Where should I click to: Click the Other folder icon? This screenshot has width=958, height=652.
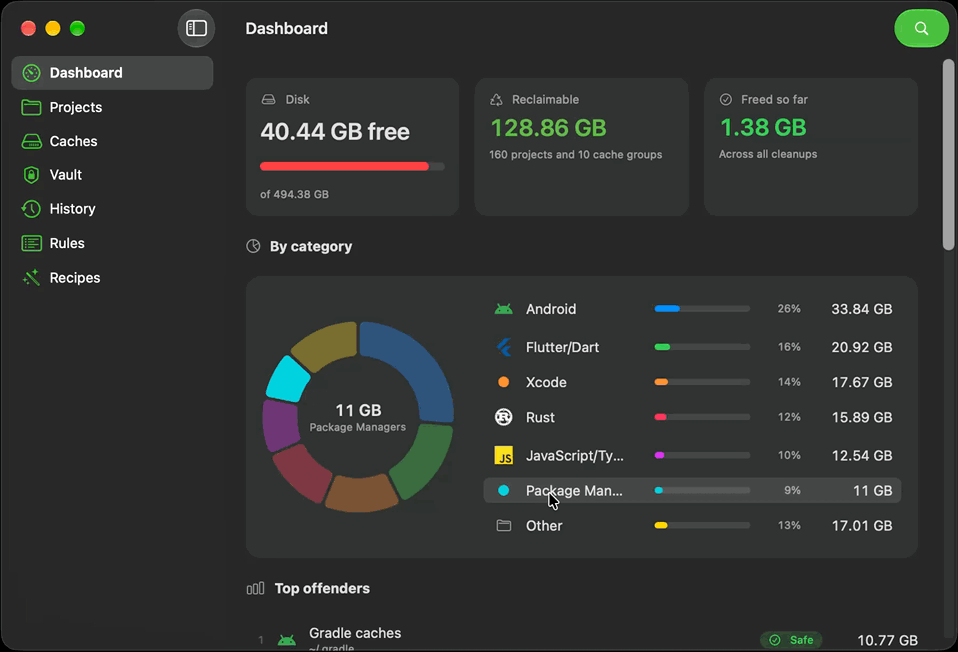click(503, 526)
